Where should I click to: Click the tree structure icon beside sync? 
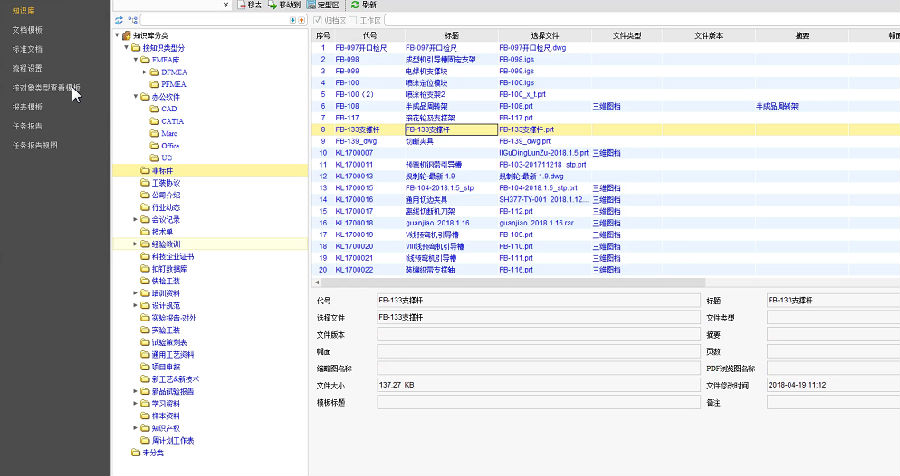[133, 19]
